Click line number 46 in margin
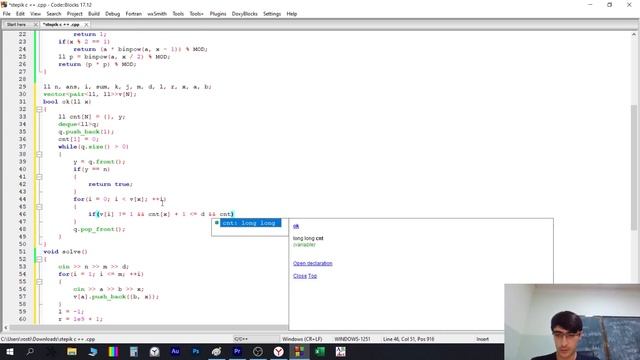 [x=22, y=214]
